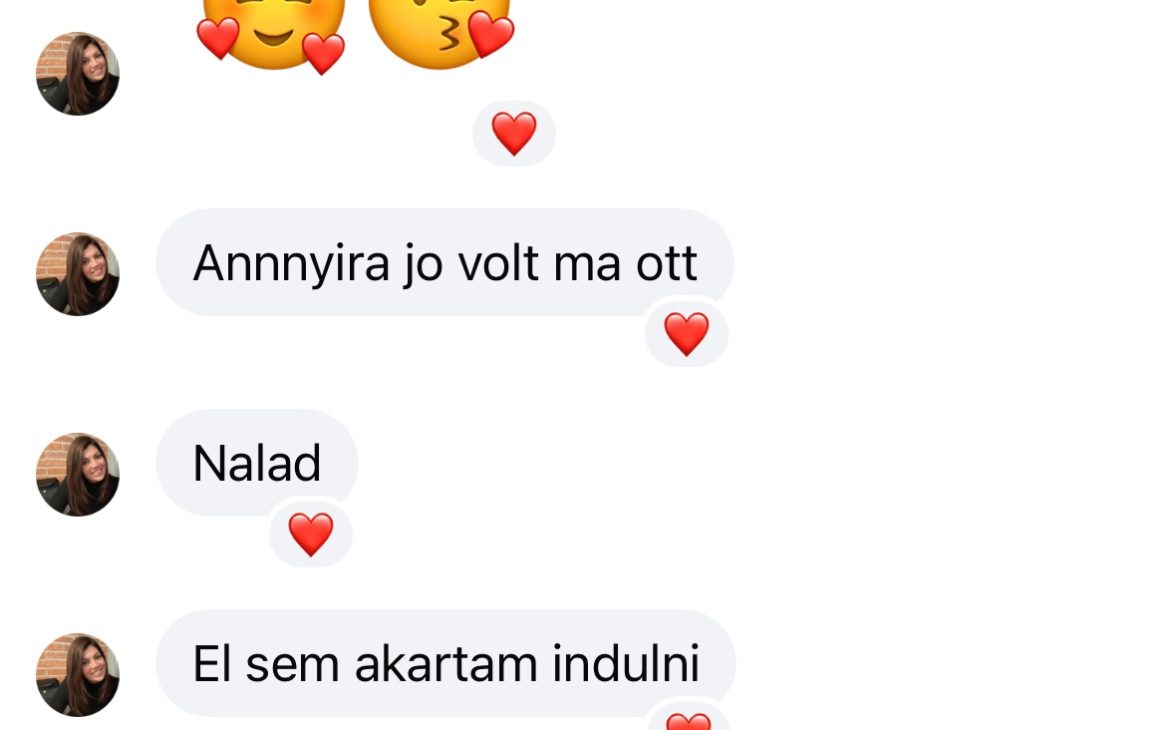Open sender avatar beside 'Annnyira jo volt ma ott'

[x=78, y=274]
